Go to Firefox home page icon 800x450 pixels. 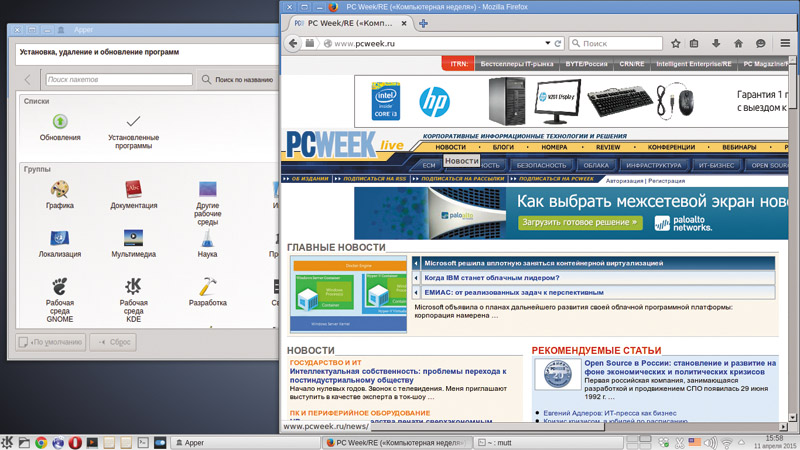738,43
